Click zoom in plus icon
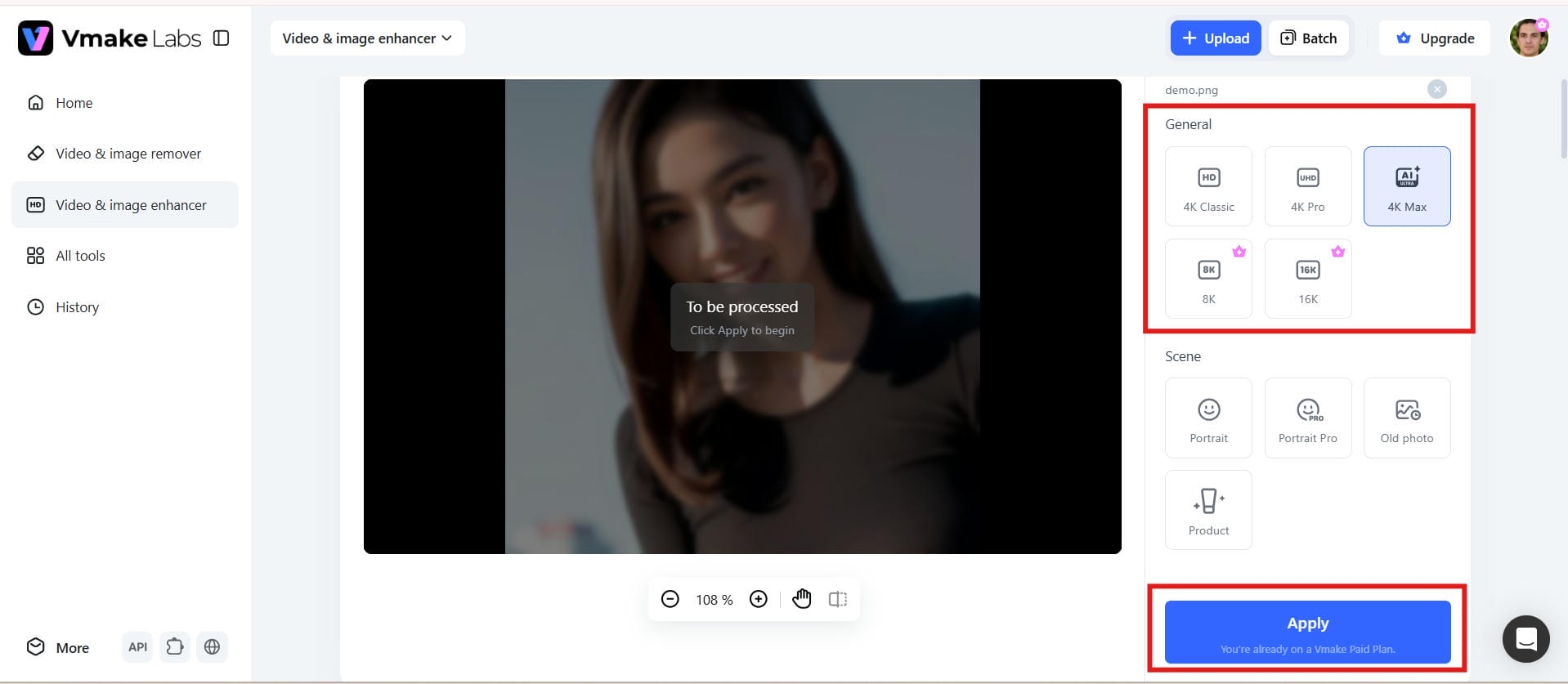This screenshot has width=1568, height=684. (x=759, y=599)
